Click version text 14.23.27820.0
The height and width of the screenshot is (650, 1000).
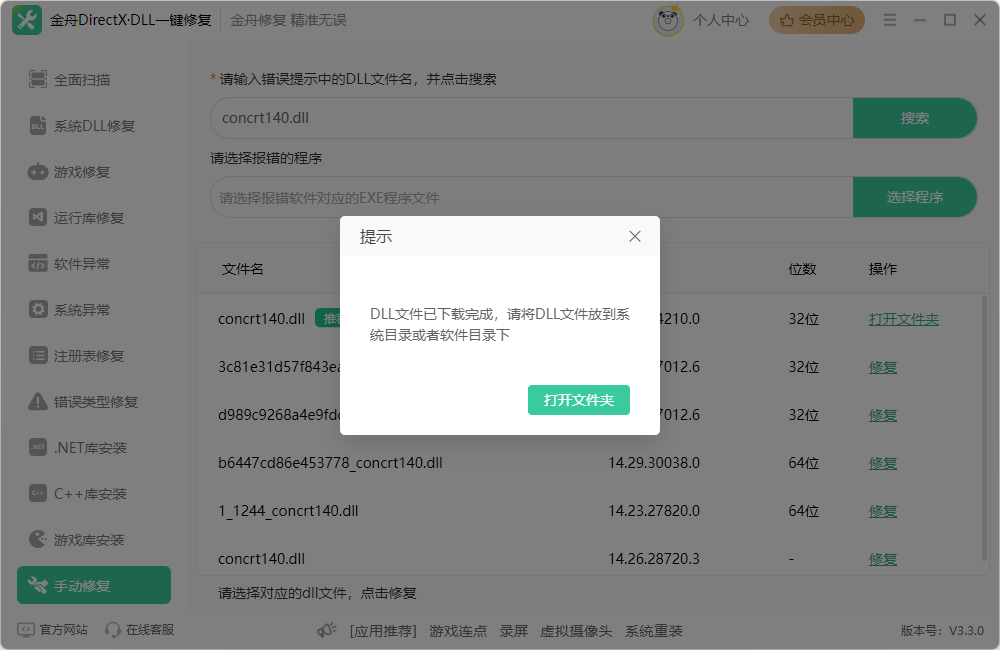pos(654,511)
